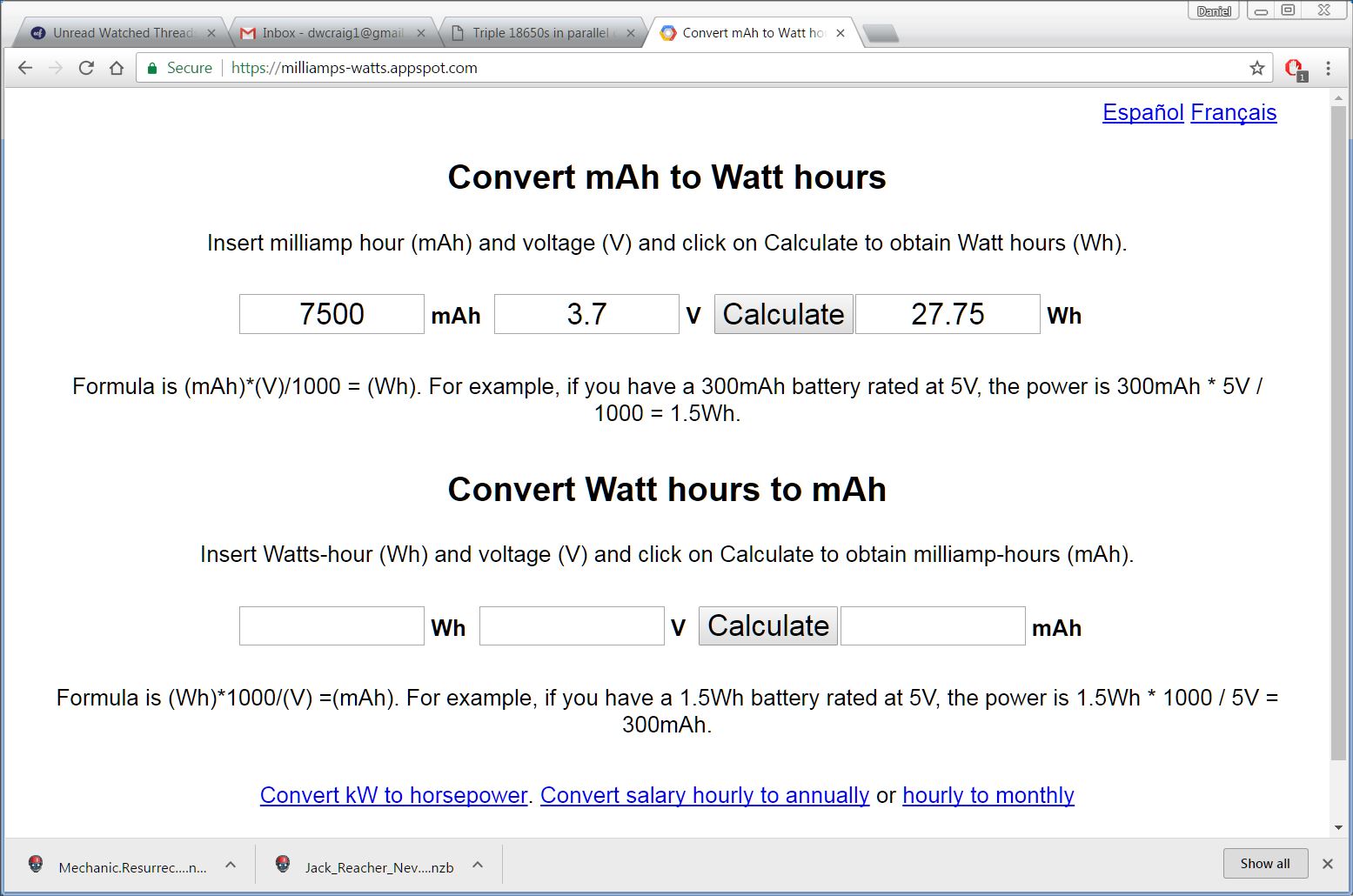Open the Opera extension icon

coord(1294,68)
